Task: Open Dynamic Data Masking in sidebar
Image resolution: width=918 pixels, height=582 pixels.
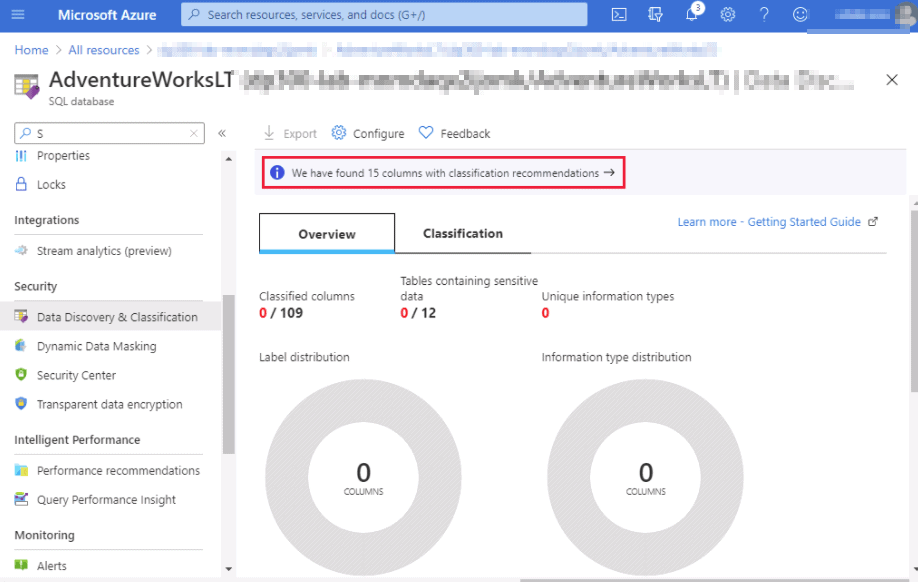Action: (96, 346)
